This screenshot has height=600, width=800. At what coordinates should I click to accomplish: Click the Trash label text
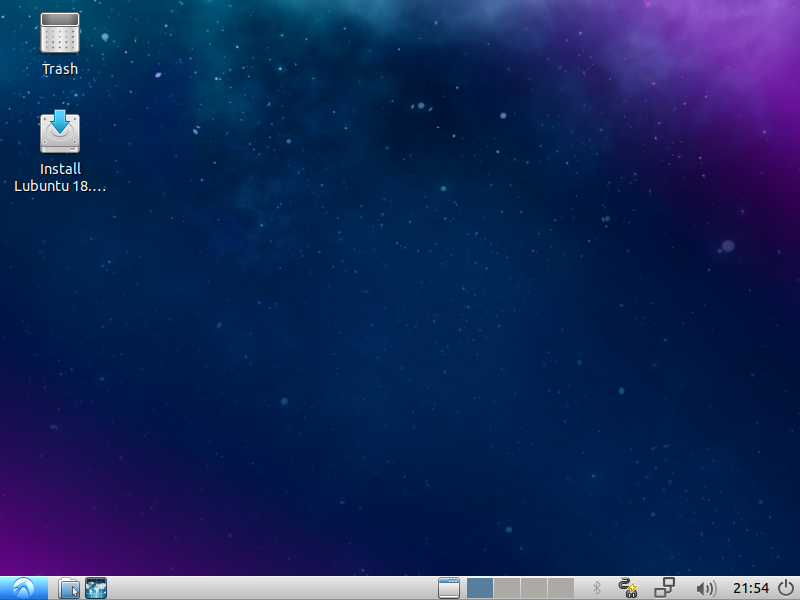60,69
